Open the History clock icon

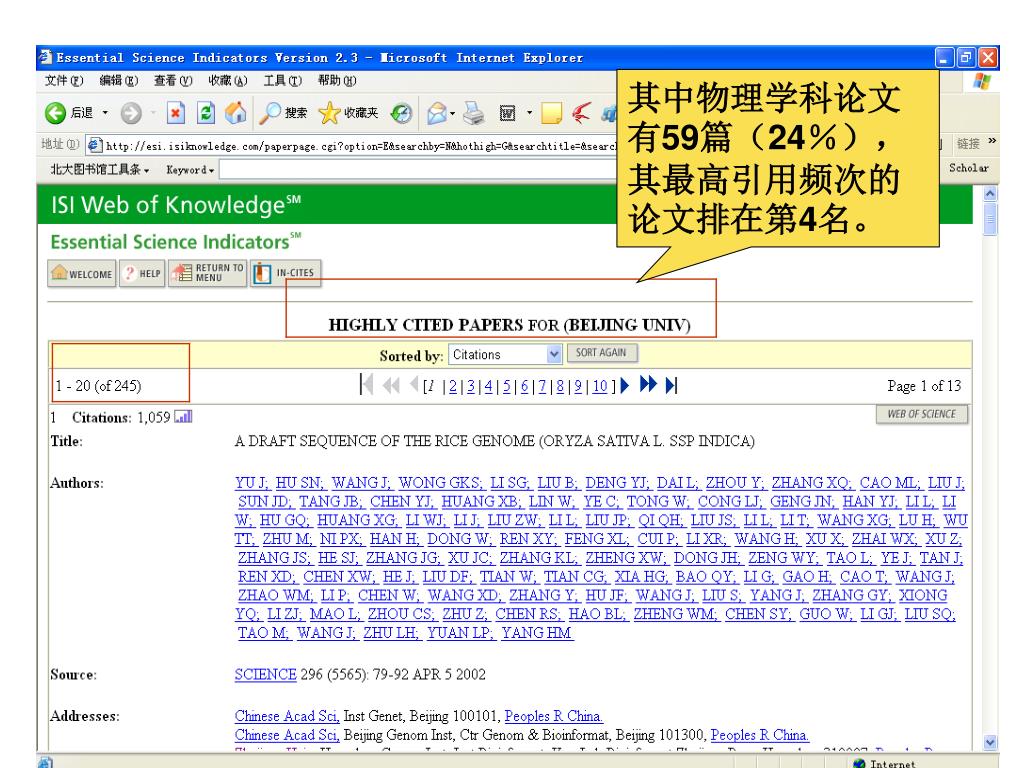[401, 113]
